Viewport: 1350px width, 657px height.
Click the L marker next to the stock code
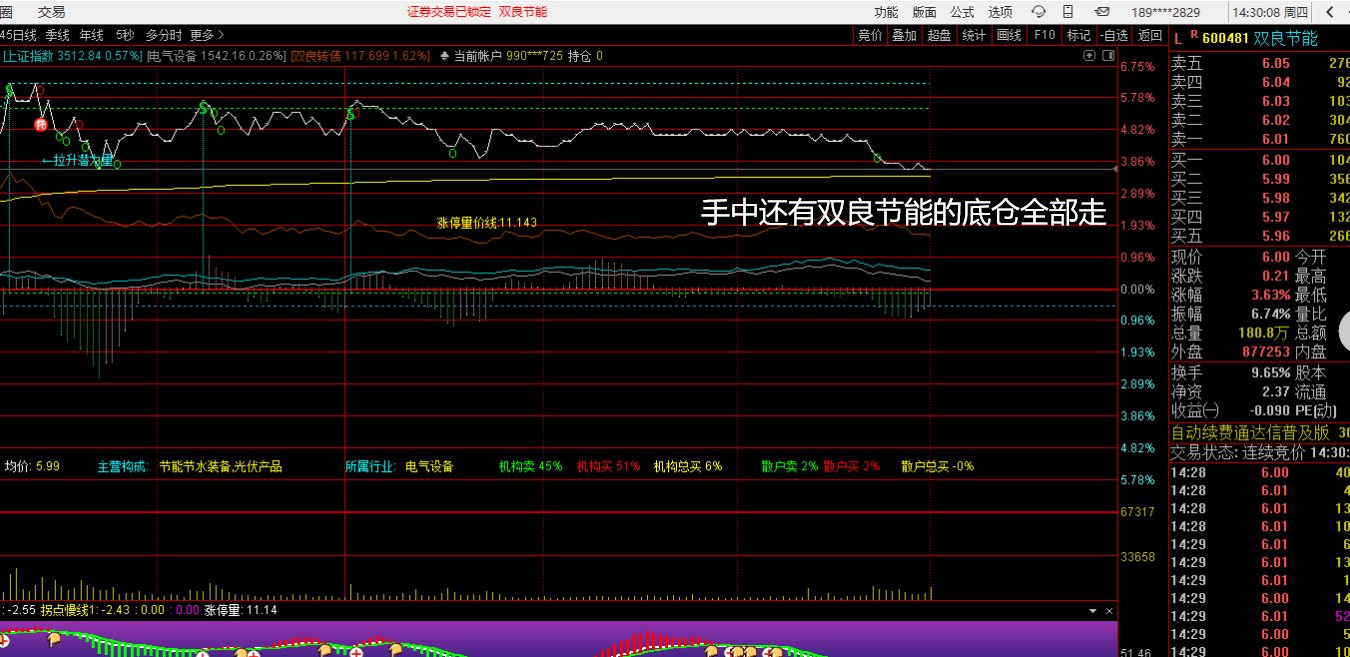pyautogui.click(x=1178, y=38)
